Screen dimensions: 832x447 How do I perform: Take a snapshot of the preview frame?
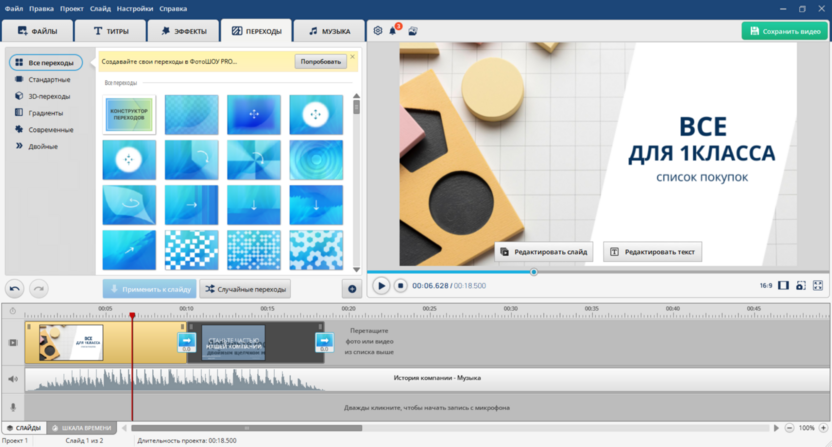[801, 285]
